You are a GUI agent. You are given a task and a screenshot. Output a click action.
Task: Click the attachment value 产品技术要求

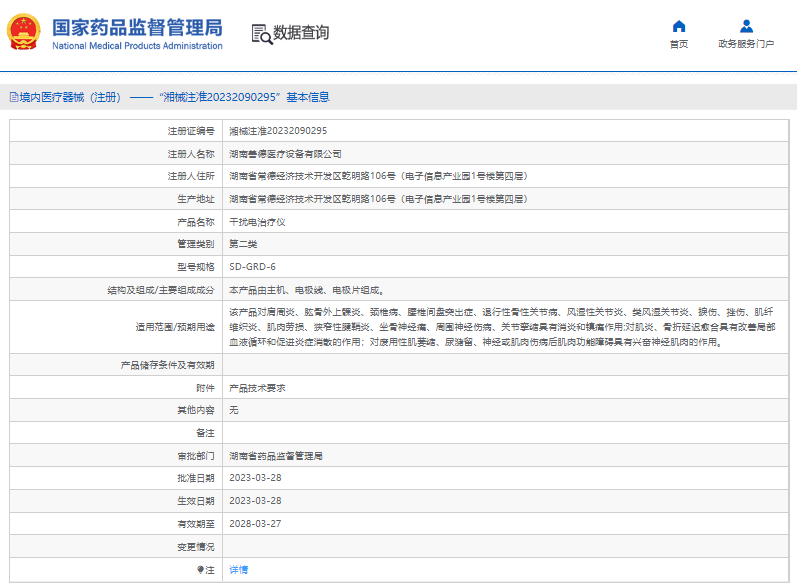pos(257,387)
